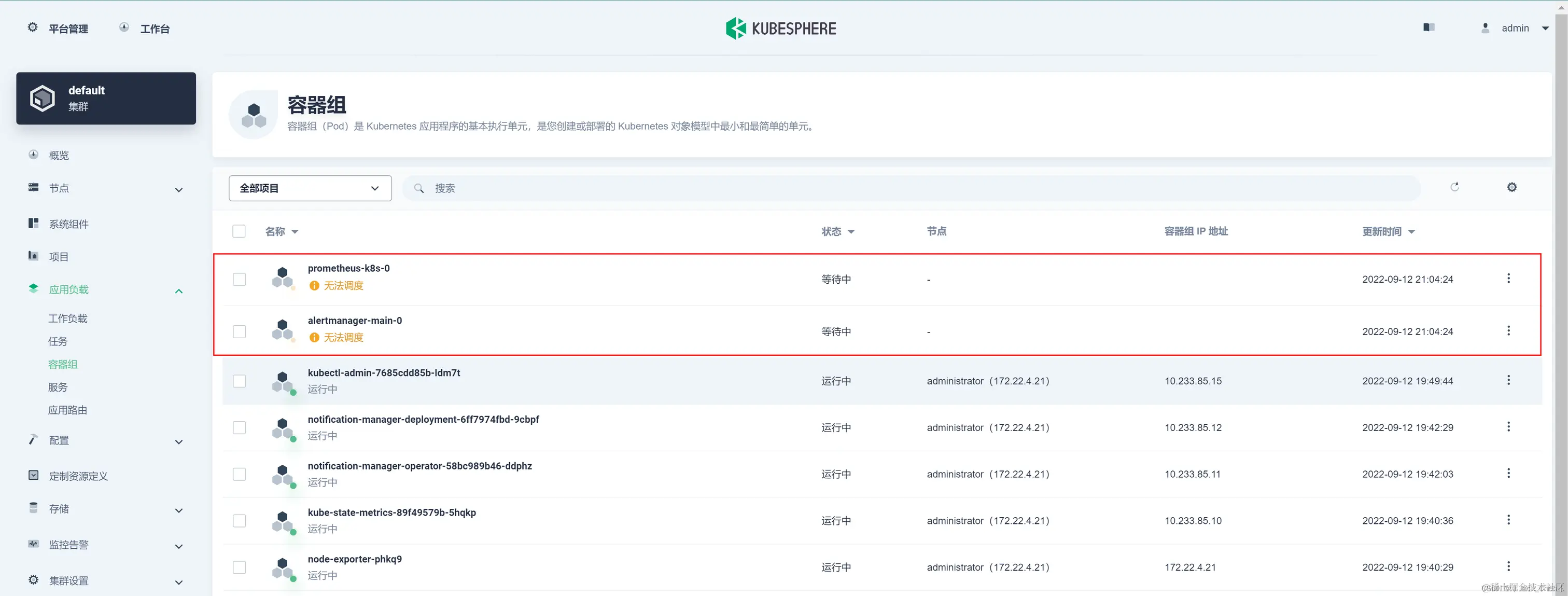Open more actions for prometheus-k8s-0 row
This screenshot has width=1568, height=596.
(x=1508, y=279)
